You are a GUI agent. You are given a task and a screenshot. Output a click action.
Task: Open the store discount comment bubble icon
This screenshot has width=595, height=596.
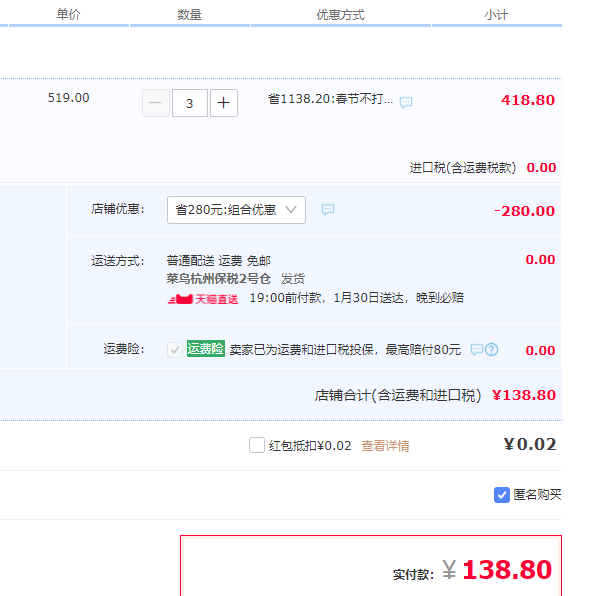pos(328,209)
